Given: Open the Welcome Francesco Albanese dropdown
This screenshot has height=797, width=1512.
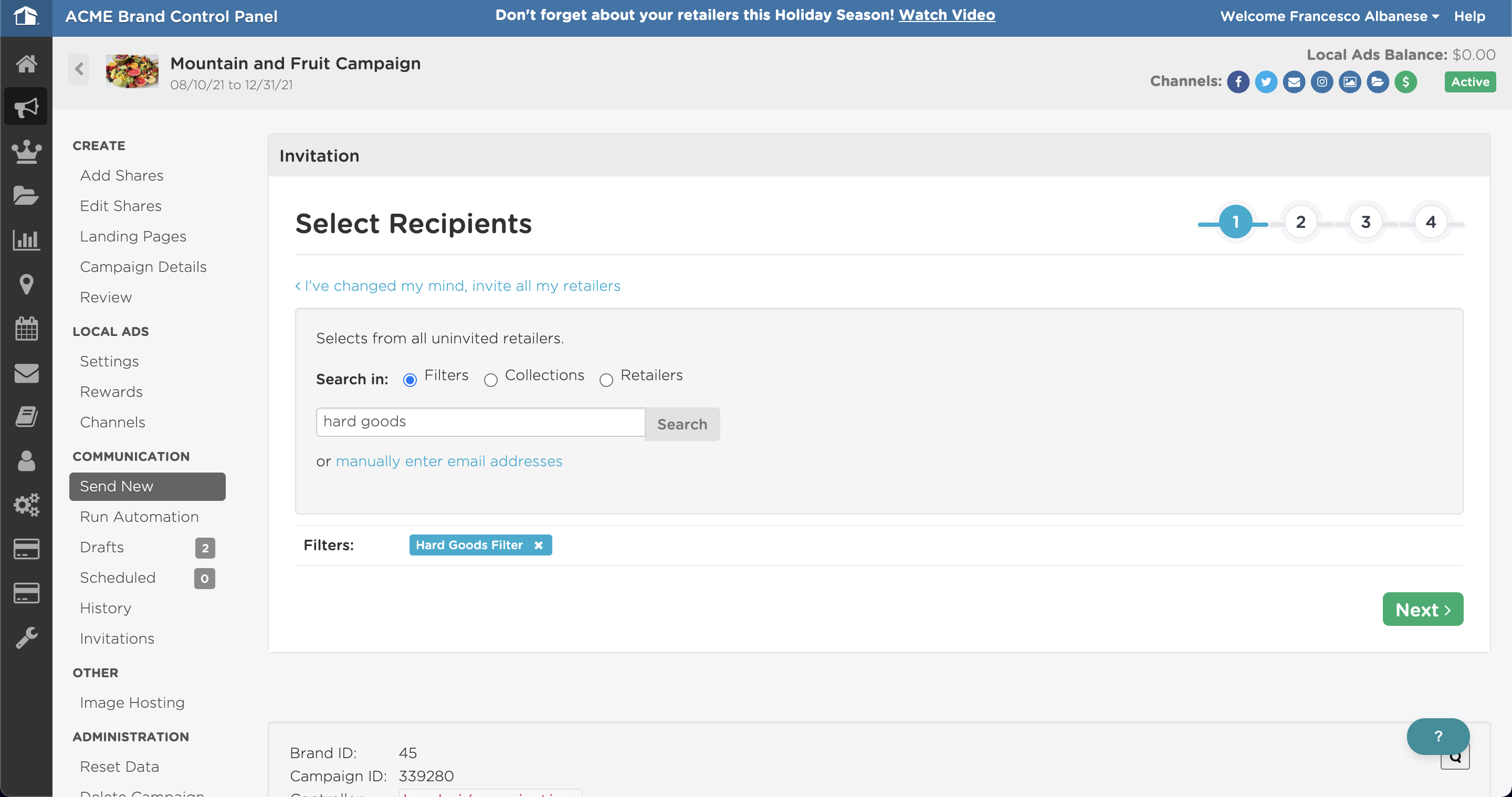Looking at the screenshot, I should pyautogui.click(x=1329, y=16).
